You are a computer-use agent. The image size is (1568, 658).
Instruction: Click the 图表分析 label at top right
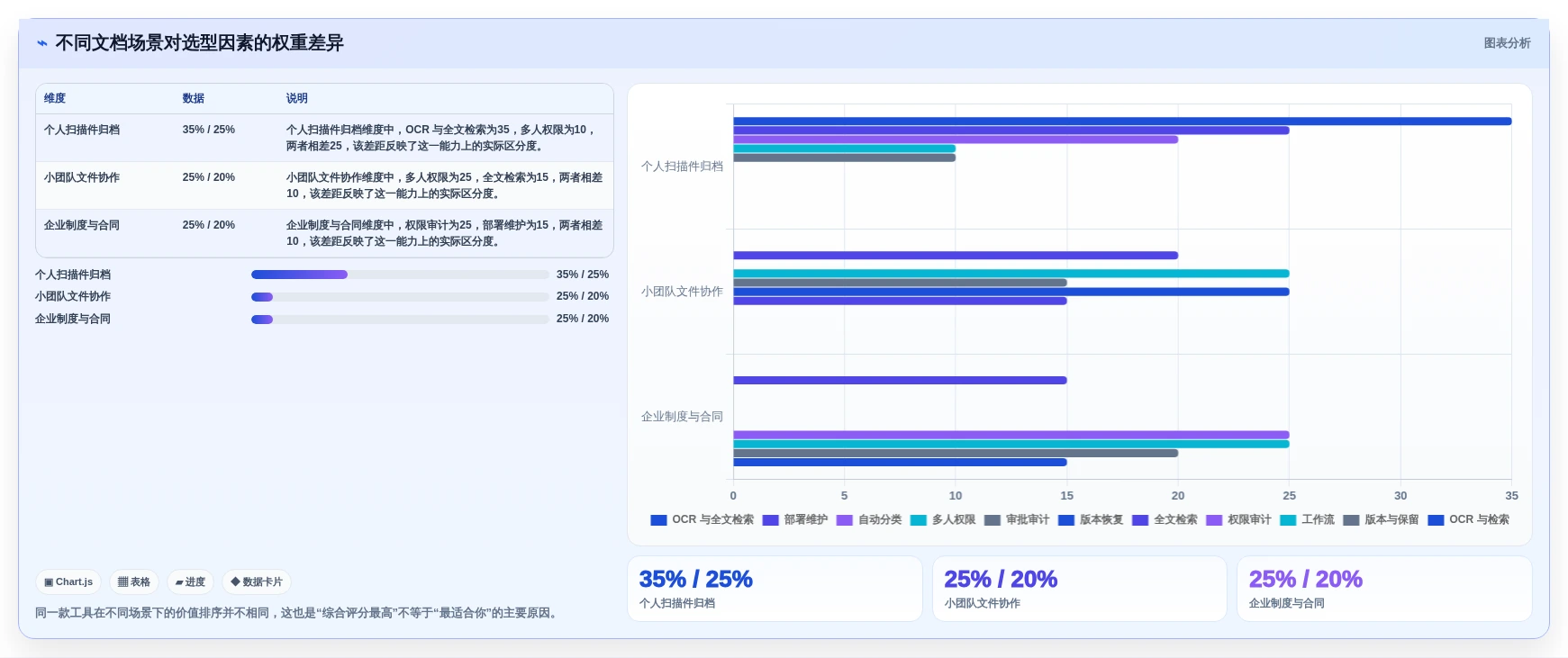coord(1507,43)
